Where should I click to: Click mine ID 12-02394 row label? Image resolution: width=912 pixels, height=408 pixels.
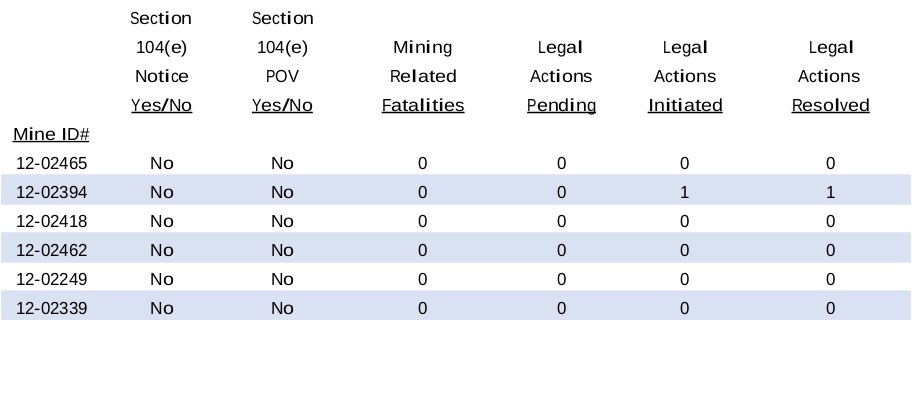(52, 192)
